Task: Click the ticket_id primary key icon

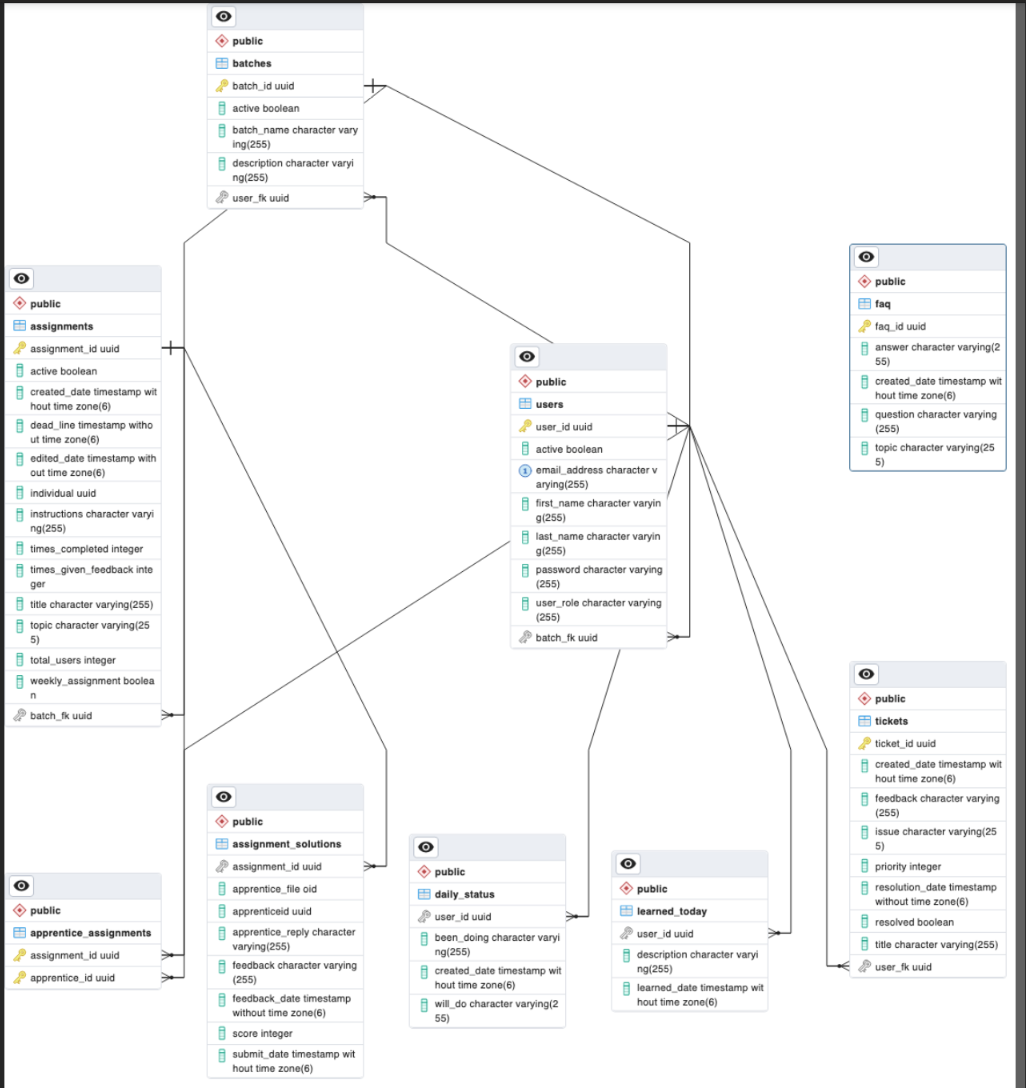Action: [x=865, y=743]
